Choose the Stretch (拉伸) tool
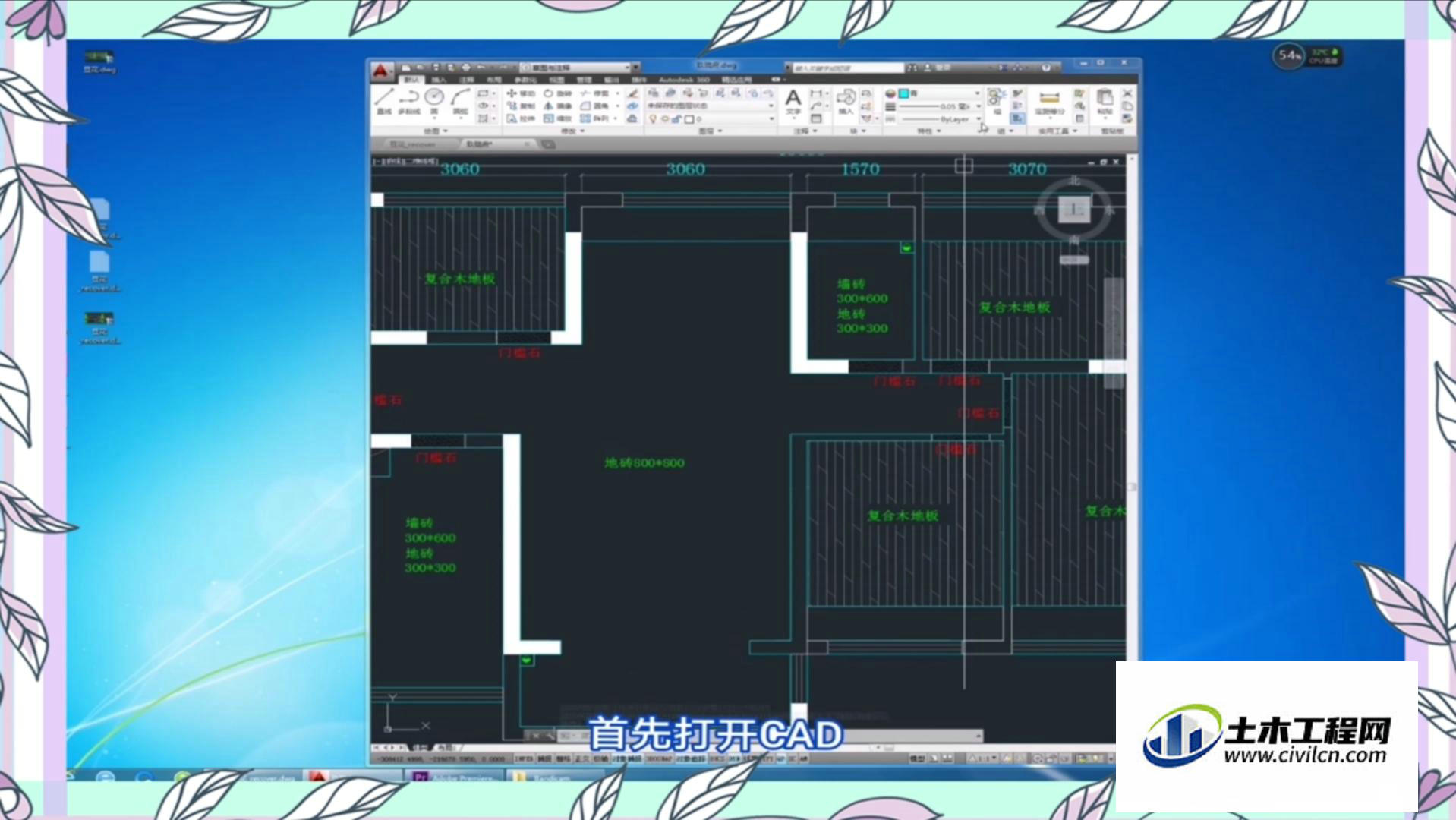 click(x=521, y=119)
